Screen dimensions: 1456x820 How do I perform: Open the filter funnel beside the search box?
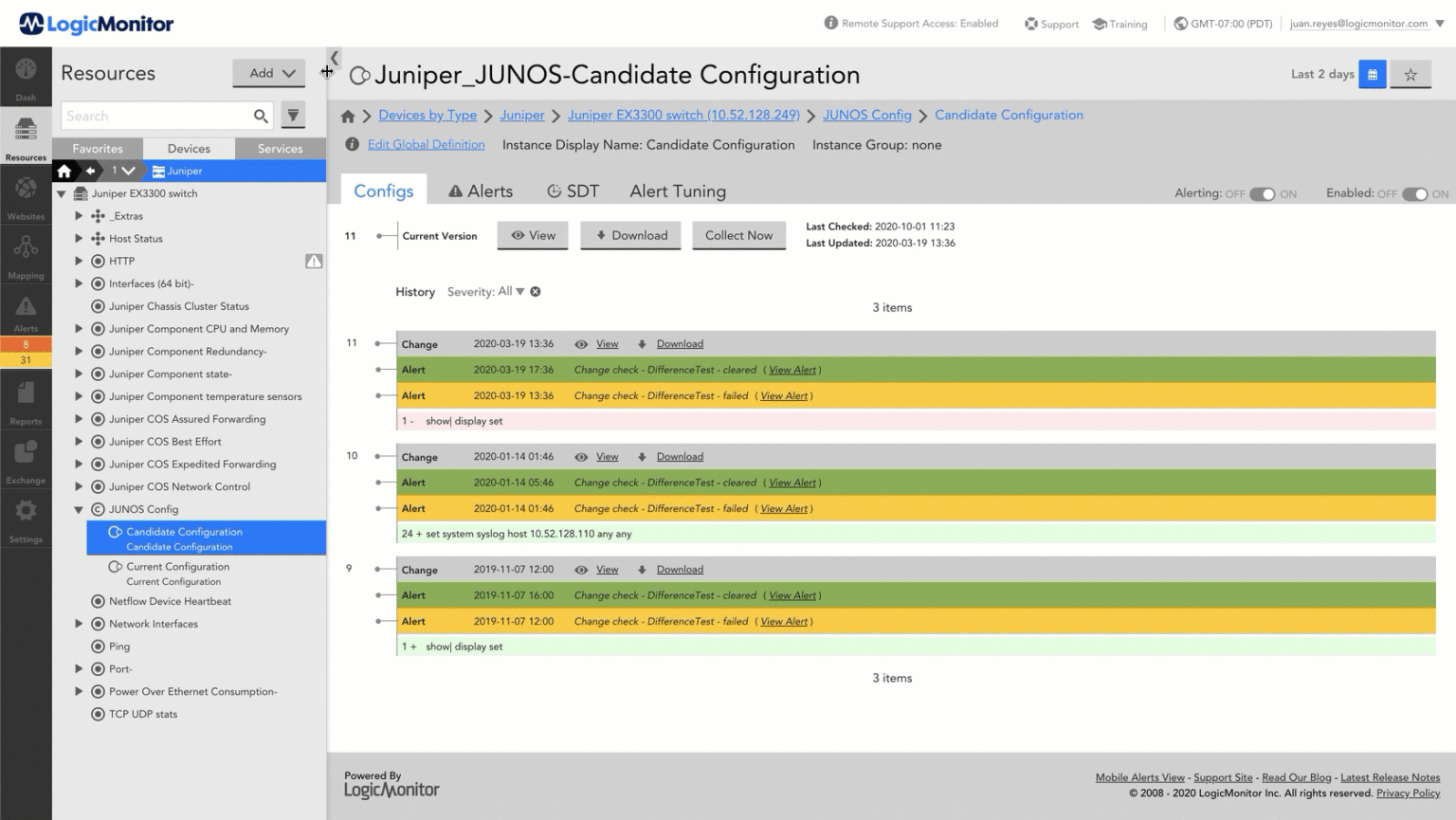pyautogui.click(x=293, y=115)
